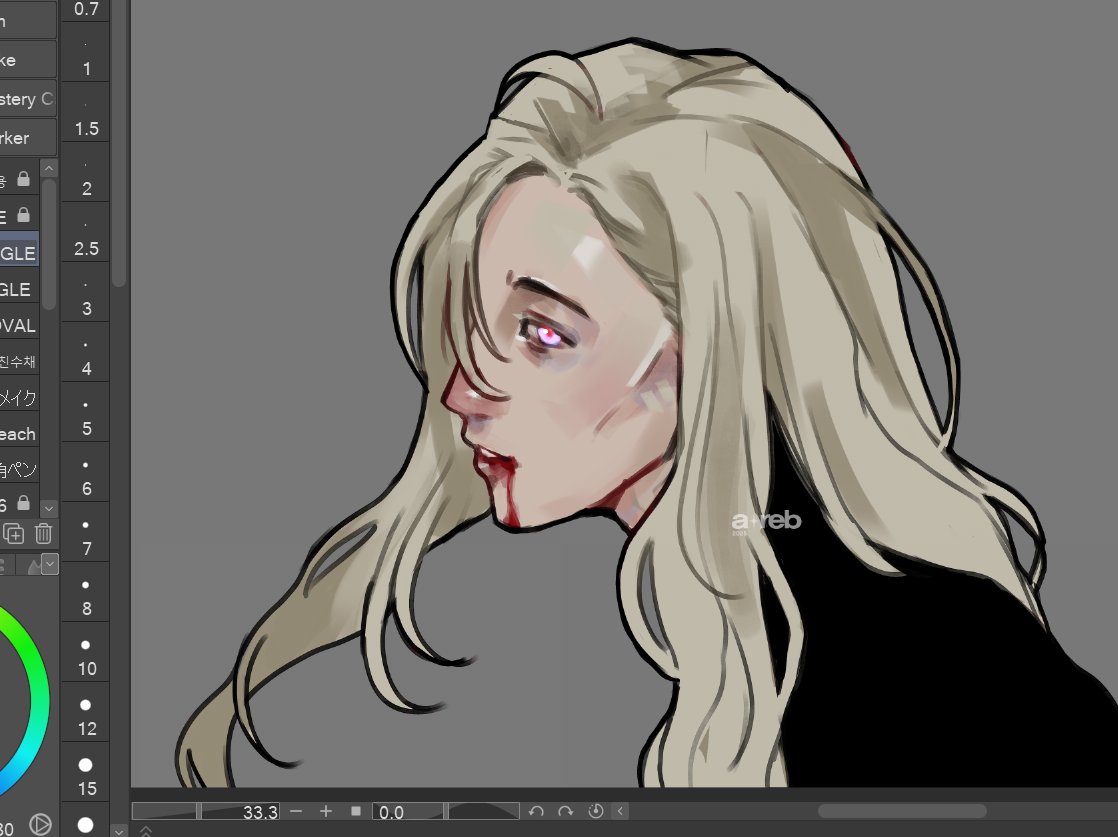
Task: Click the duplicate subtool icon above the color wheel
Action: coord(14,533)
